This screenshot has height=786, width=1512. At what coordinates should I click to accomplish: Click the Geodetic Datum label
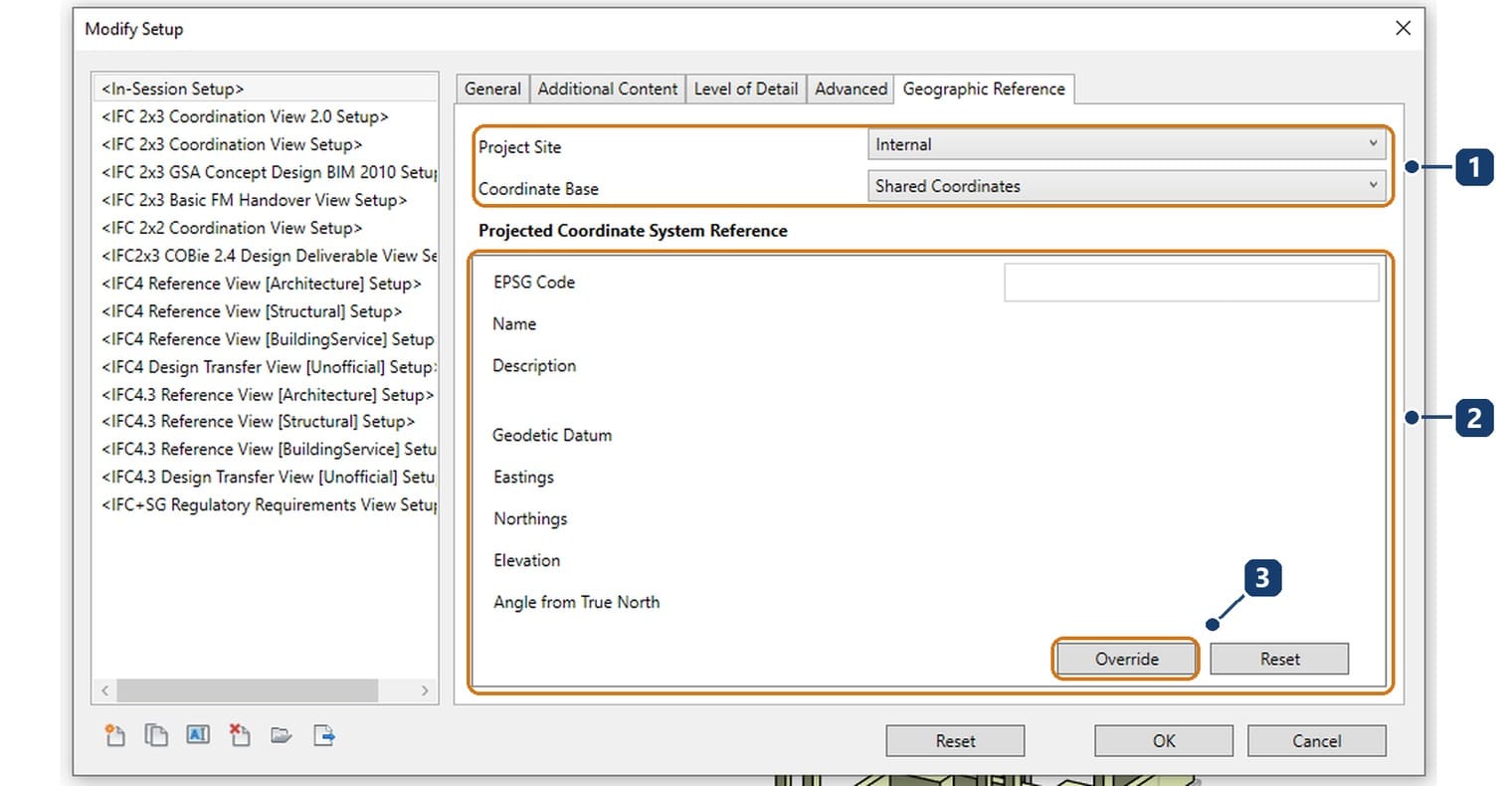(x=552, y=435)
